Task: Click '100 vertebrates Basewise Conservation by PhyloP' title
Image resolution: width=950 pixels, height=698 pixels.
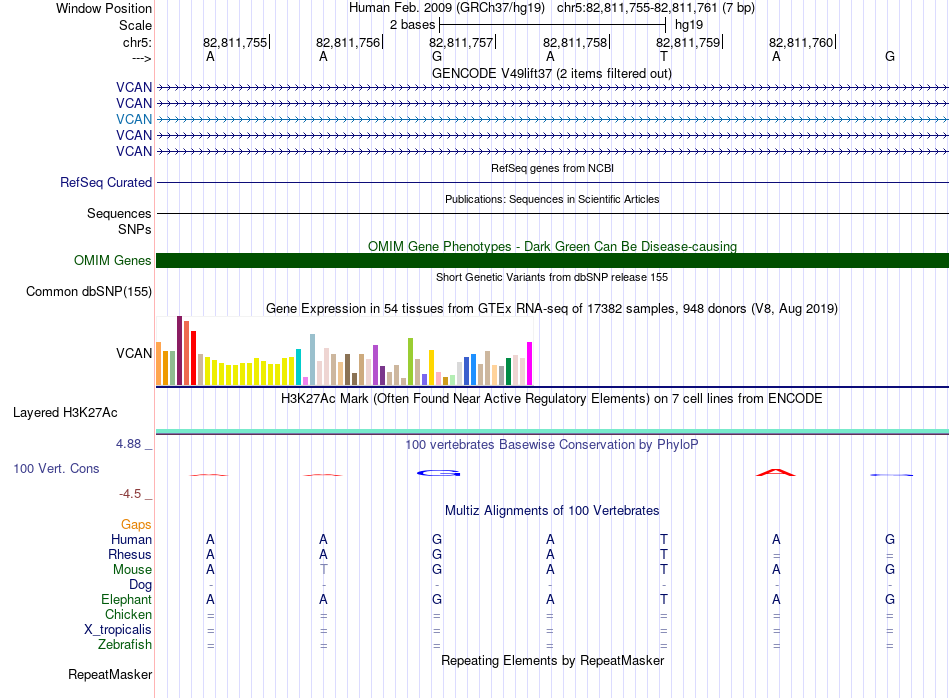Action: coord(552,445)
